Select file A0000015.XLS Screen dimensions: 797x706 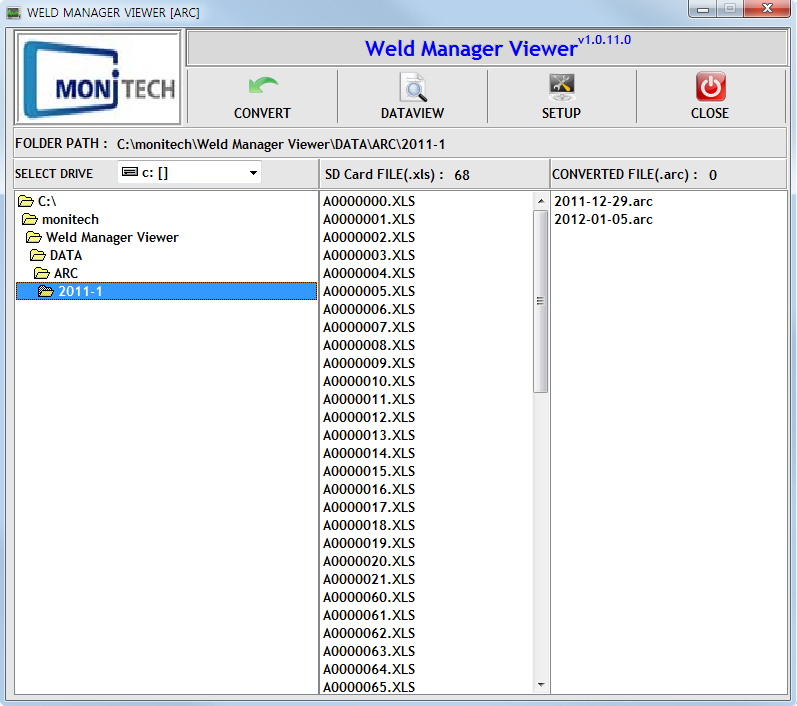369,471
